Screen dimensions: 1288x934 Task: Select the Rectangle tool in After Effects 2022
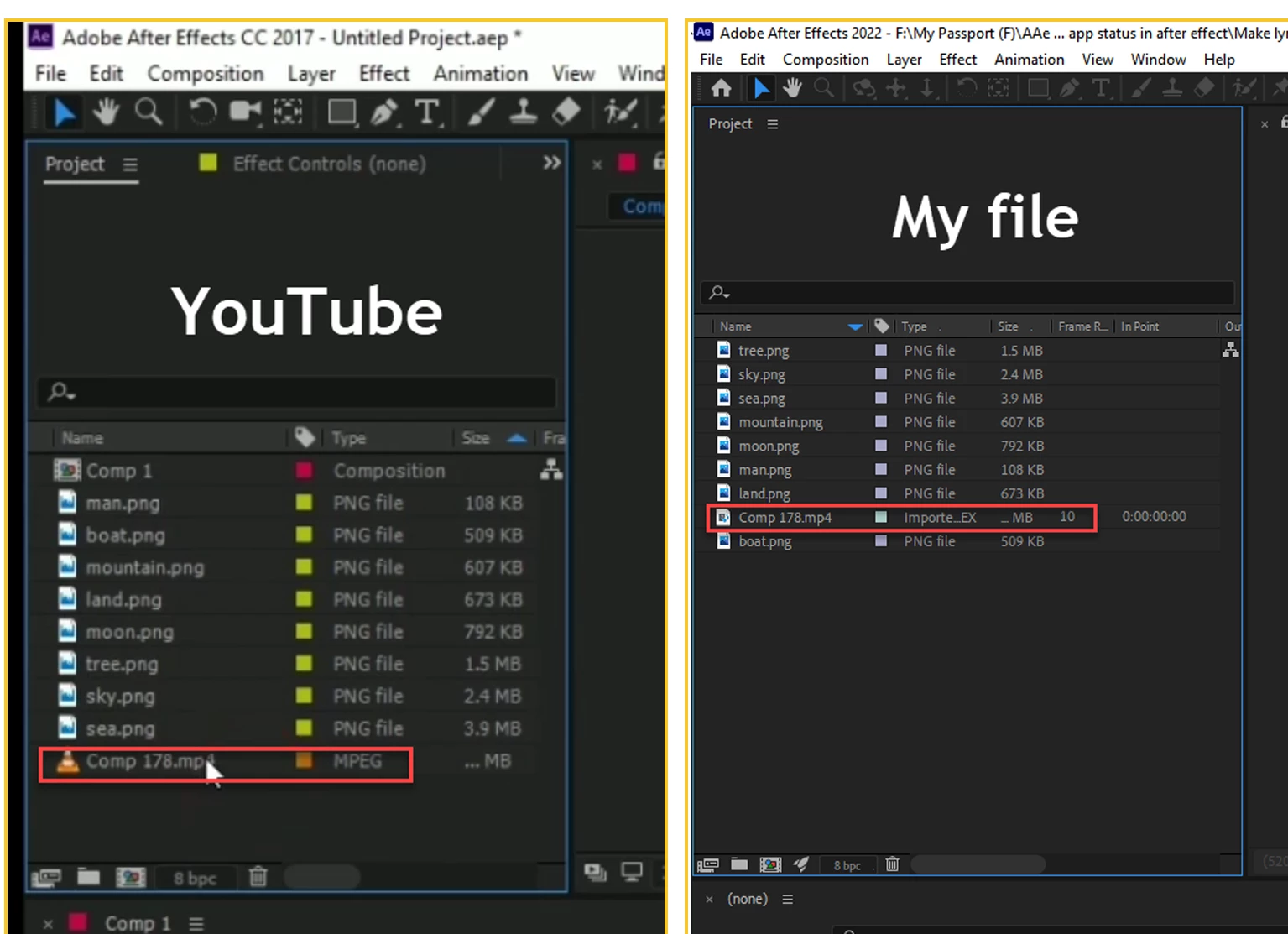click(x=1038, y=88)
